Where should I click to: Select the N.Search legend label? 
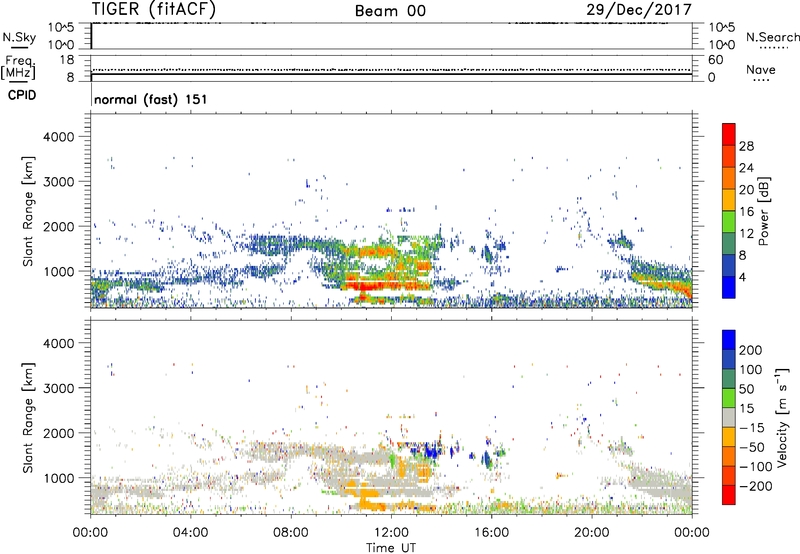tap(773, 37)
